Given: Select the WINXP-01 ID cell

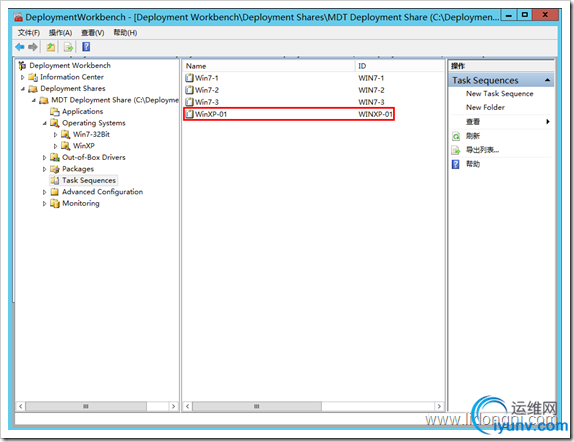Looking at the screenshot, I should coord(375,114).
